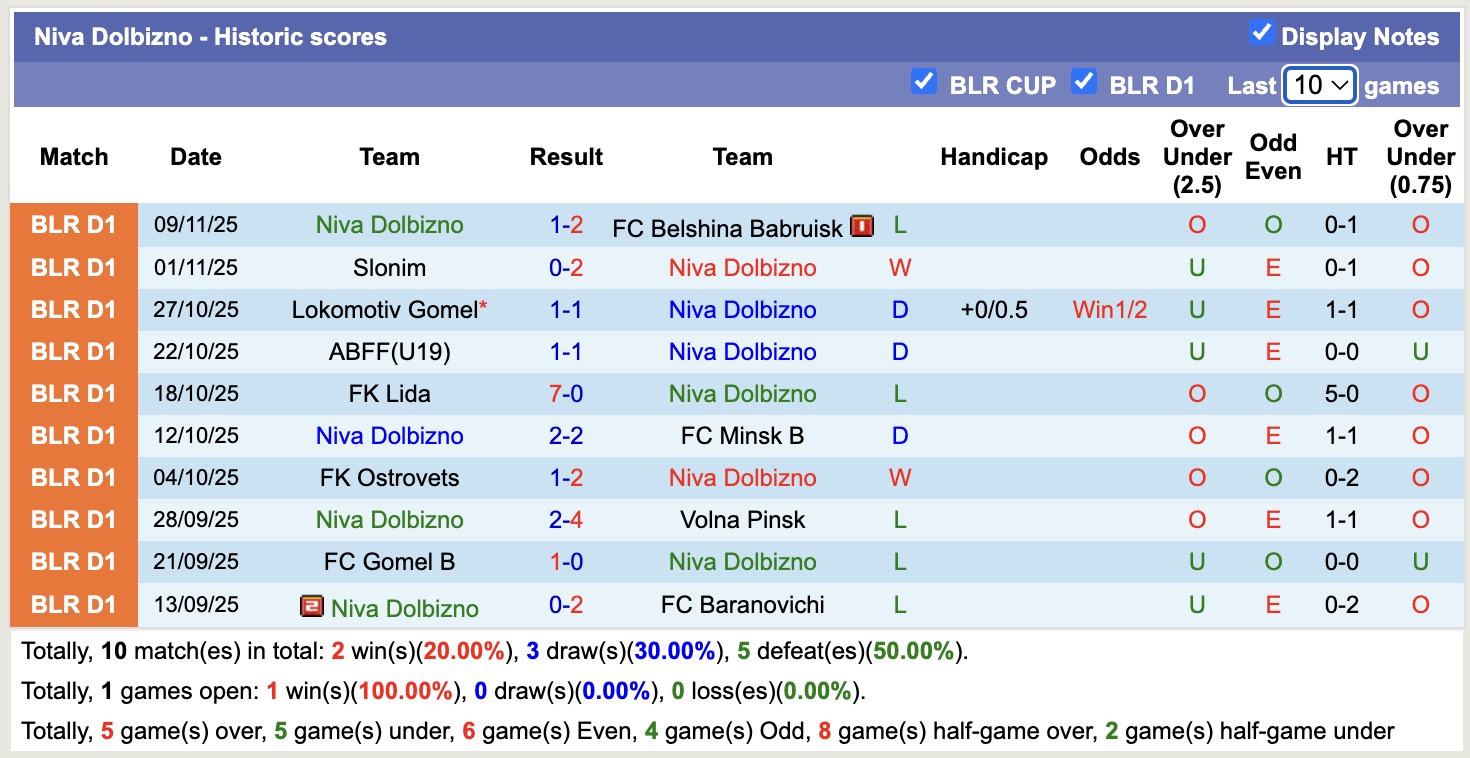Image resolution: width=1470 pixels, height=758 pixels.
Task: Select the BLR D1 badge on the 09/11/25 row
Action: (73, 226)
